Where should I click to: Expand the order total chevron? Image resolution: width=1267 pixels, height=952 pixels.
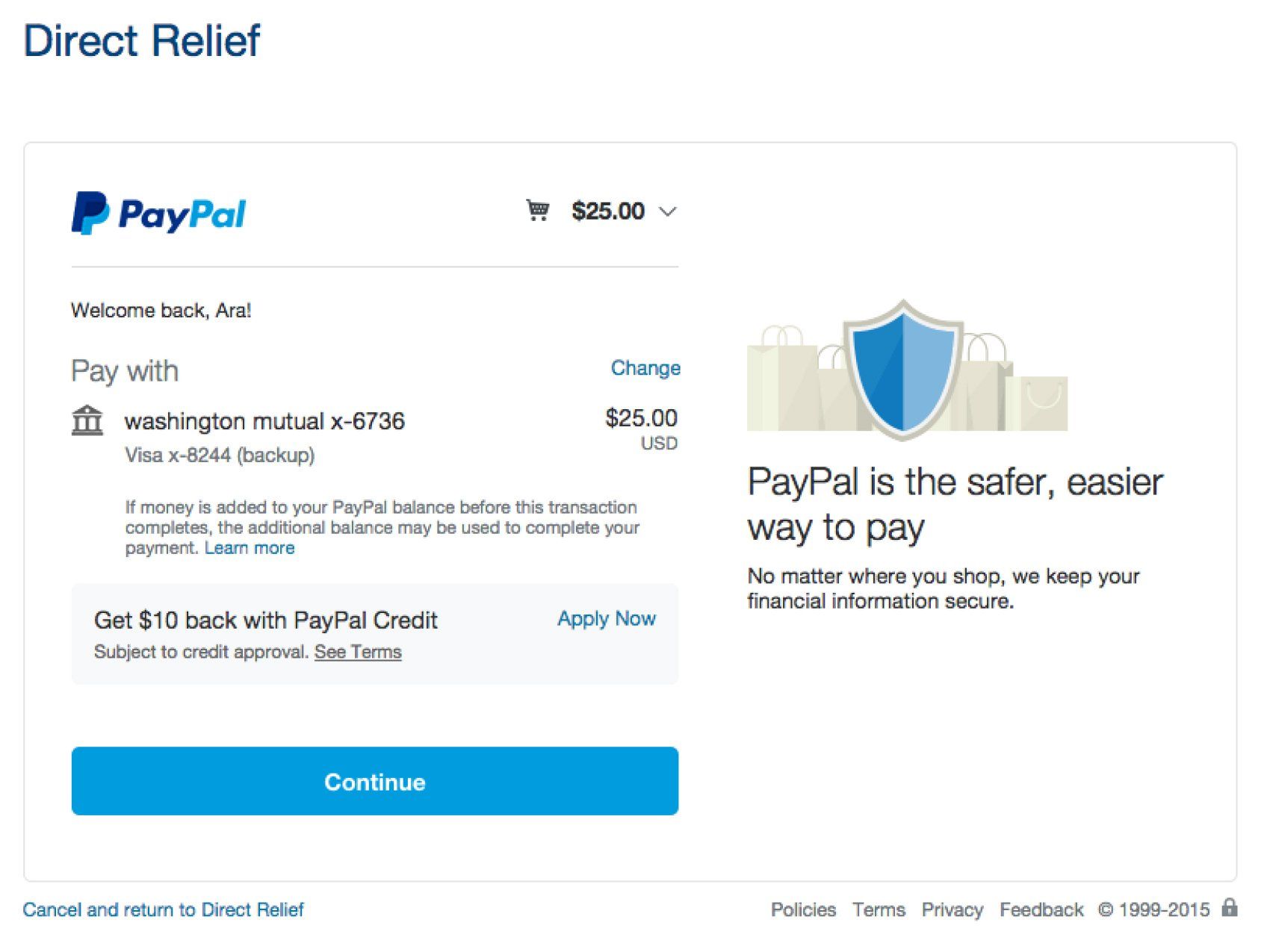coord(668,212)
